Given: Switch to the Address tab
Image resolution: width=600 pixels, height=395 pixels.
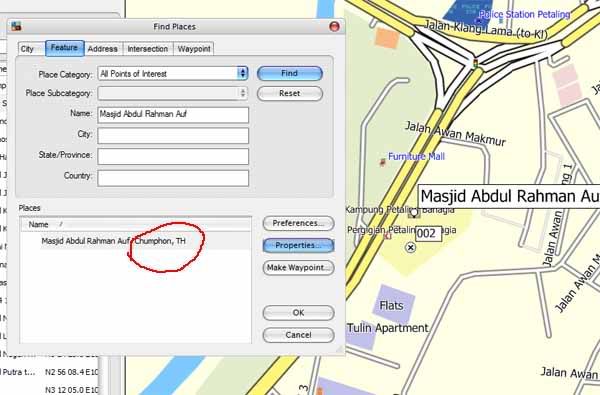Looking at the screenshot, I should (x=103, y=49).
